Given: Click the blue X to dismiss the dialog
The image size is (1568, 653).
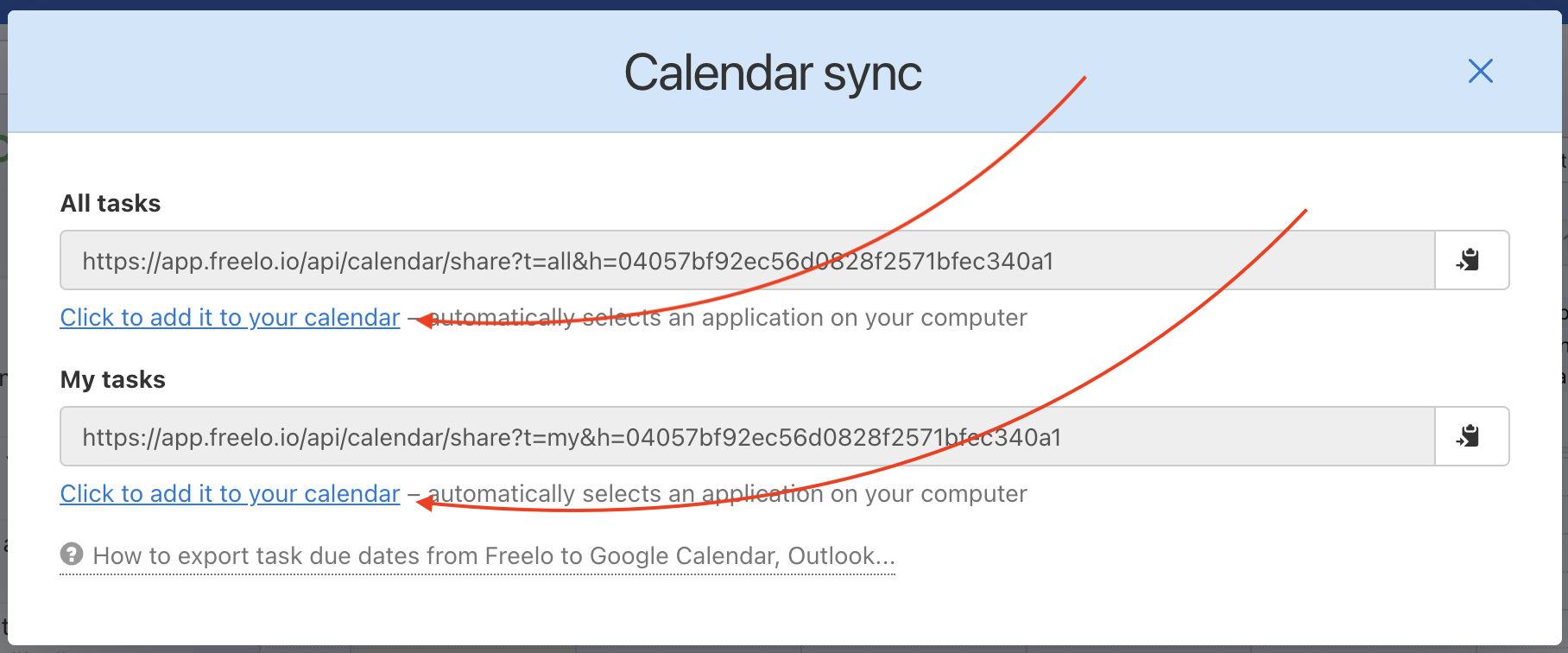Looking at the screenshot, I should 1480,72.
